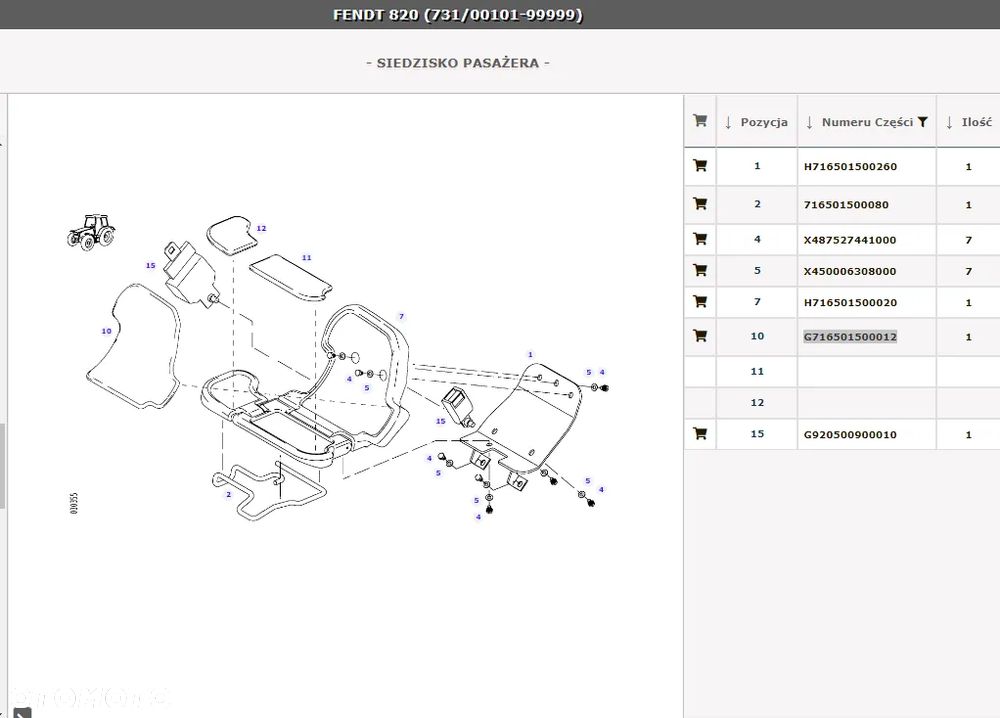
Task: Click FENDT 820 model header title
Action: coord(458,15)
